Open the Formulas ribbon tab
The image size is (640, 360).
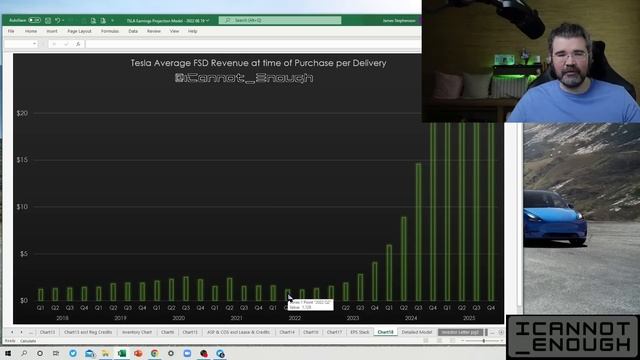[110, 31]
